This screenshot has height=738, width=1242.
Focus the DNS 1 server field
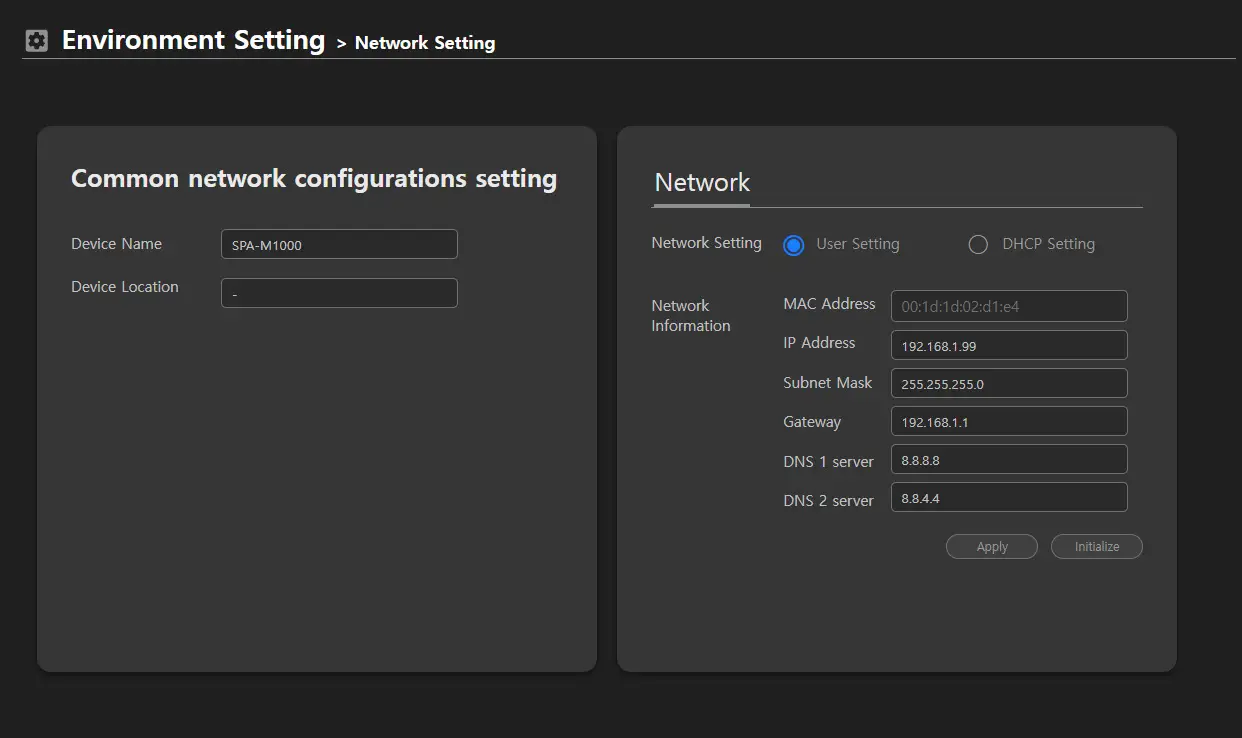1009,459
